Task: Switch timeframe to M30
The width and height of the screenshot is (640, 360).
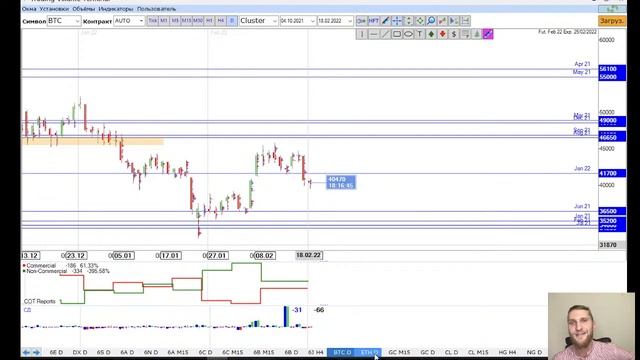Action: click(x=198, y=21)
